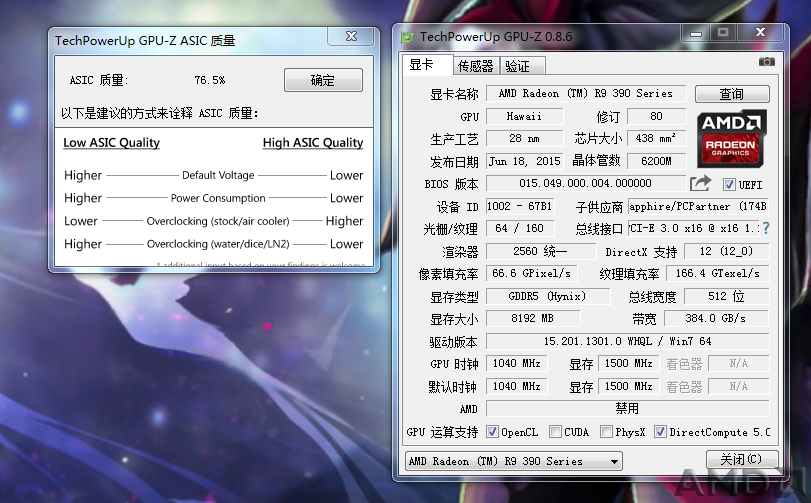811x503 pixels.
Task: Click the GPU clock 1040 MHz field
Action: tap(517, 363)
